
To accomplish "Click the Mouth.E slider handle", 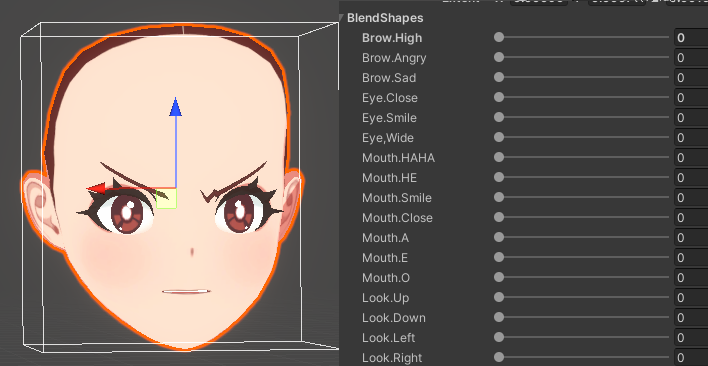I will pyautogui.click(x=499, y=257).
